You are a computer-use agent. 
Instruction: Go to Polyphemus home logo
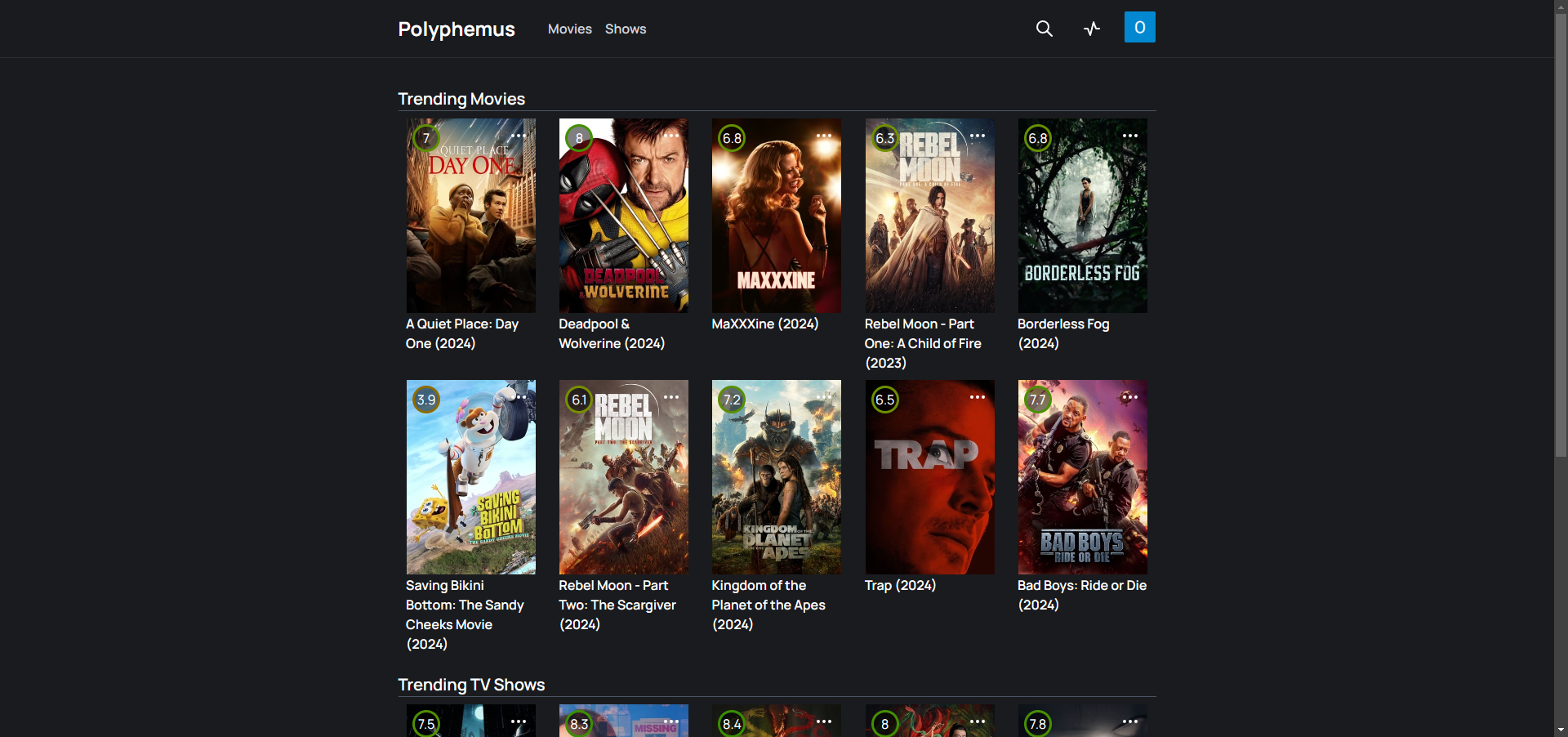(x=457, y=29)
